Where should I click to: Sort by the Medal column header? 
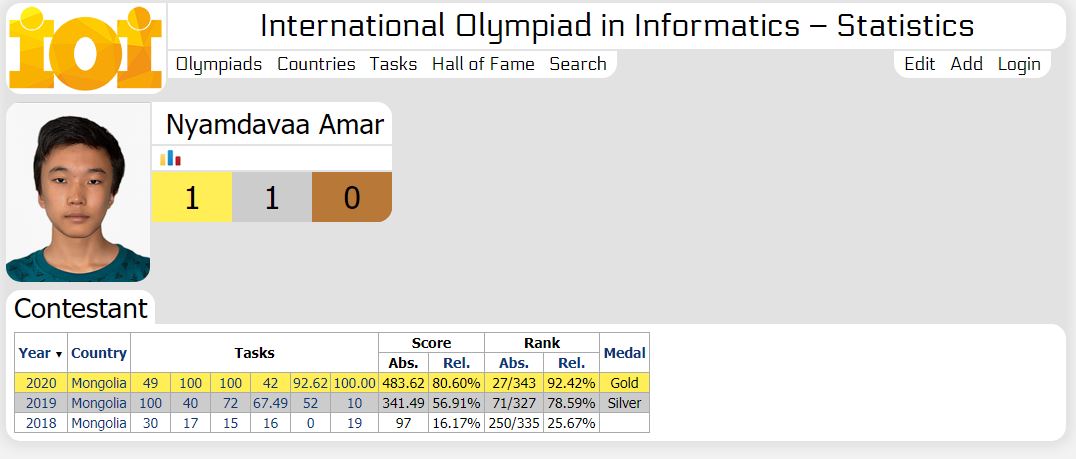[x=624, y=353]
